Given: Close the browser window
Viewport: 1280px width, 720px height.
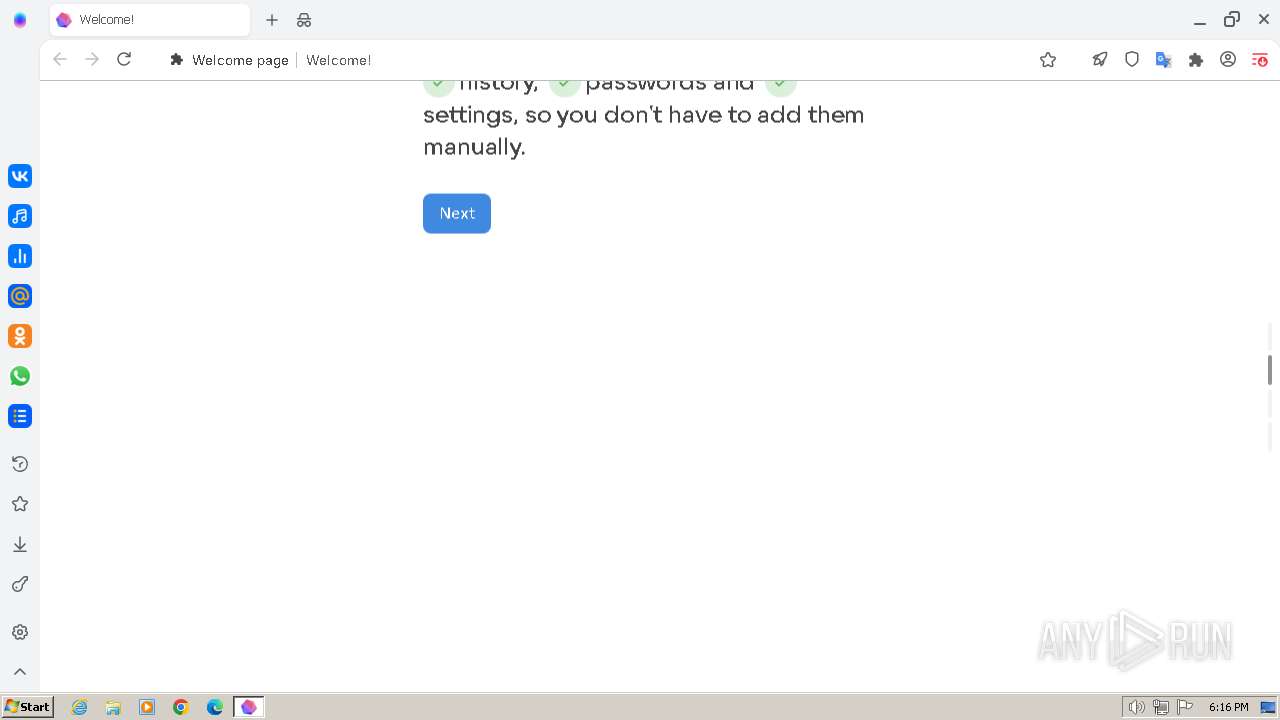Looking at the screenshot, I should 1264,20.
